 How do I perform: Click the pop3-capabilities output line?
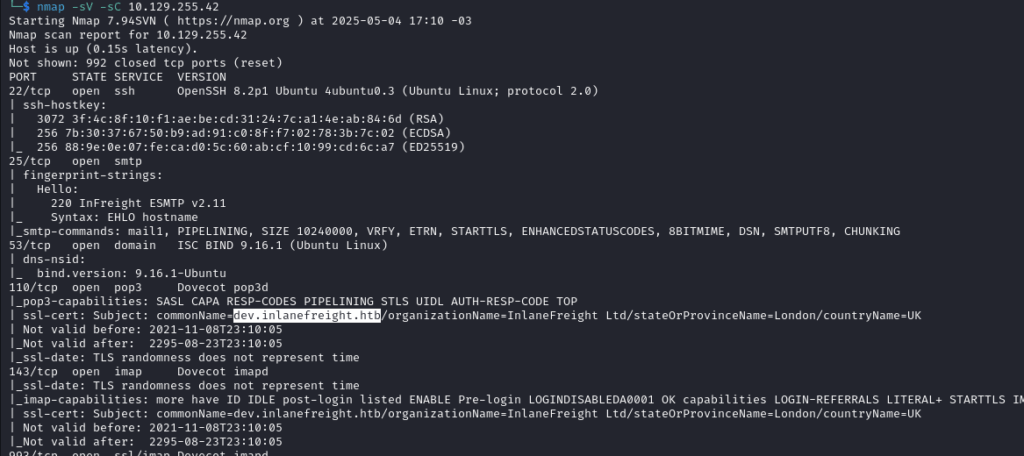click(293, 301)
